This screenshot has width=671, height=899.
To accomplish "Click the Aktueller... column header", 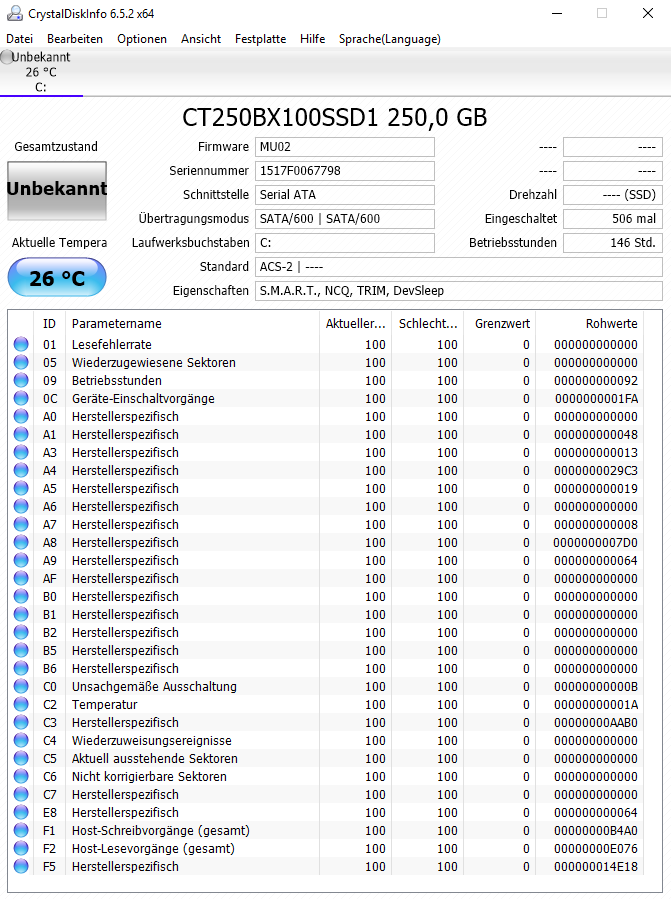I will [356, 323].
